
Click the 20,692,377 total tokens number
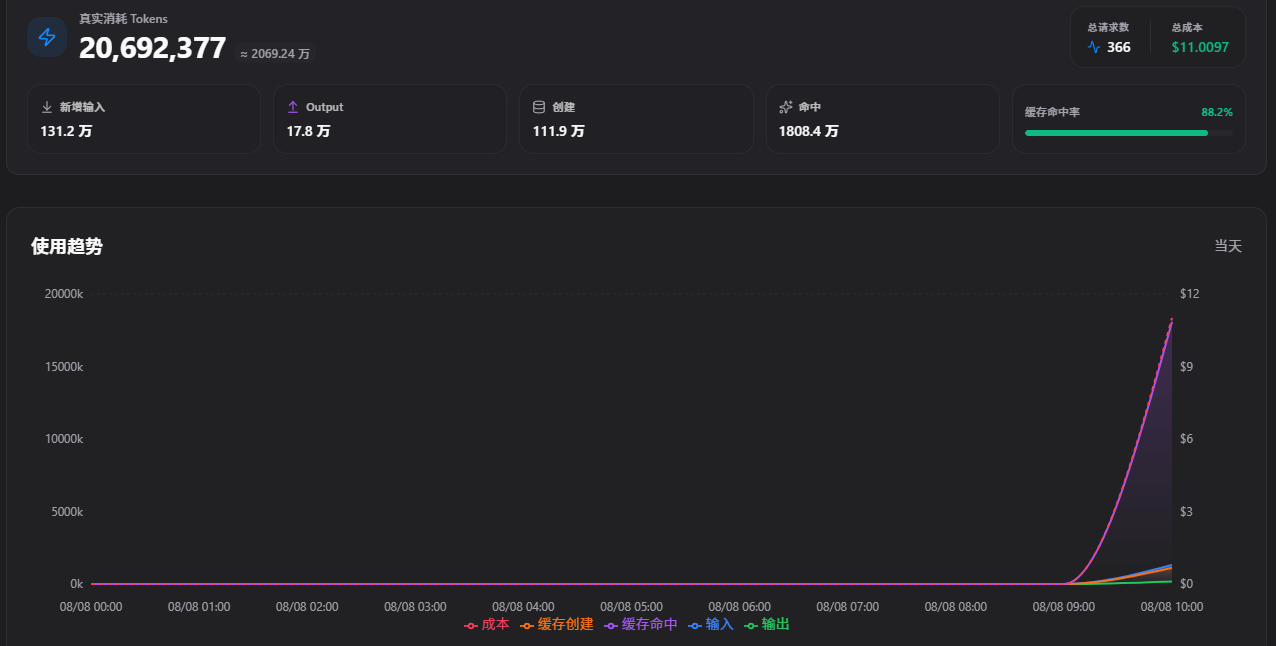pyautogui.click(x=153, y=47)
